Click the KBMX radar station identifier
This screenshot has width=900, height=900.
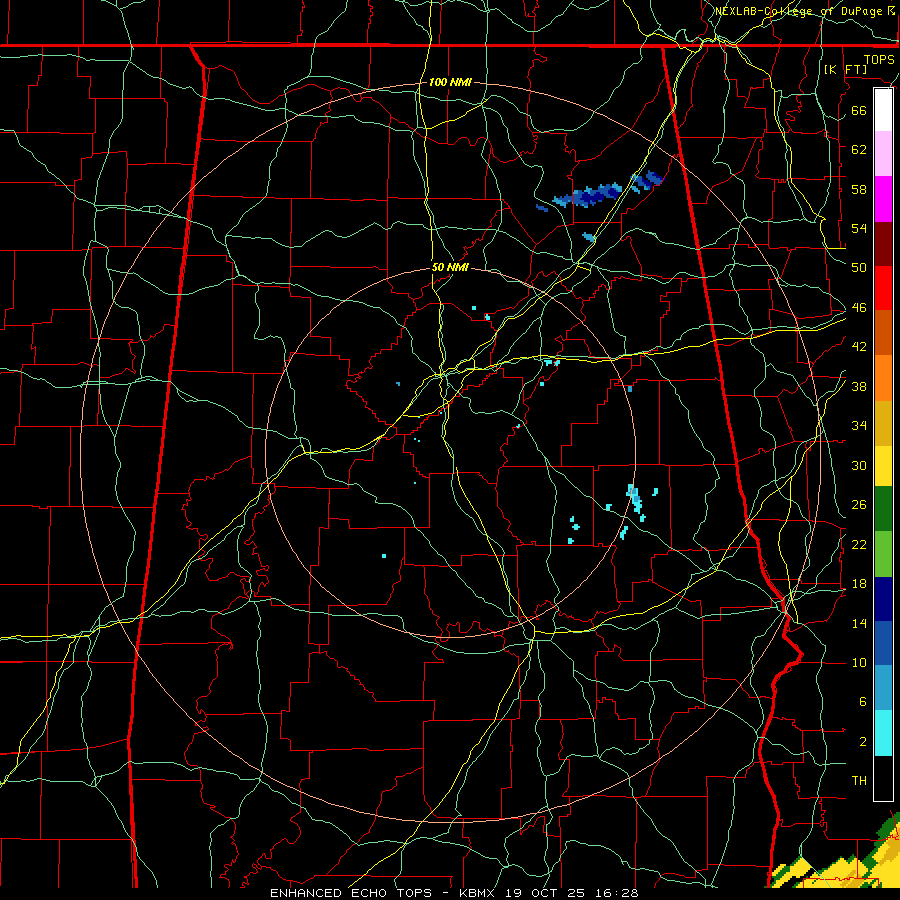click(479, 893)
